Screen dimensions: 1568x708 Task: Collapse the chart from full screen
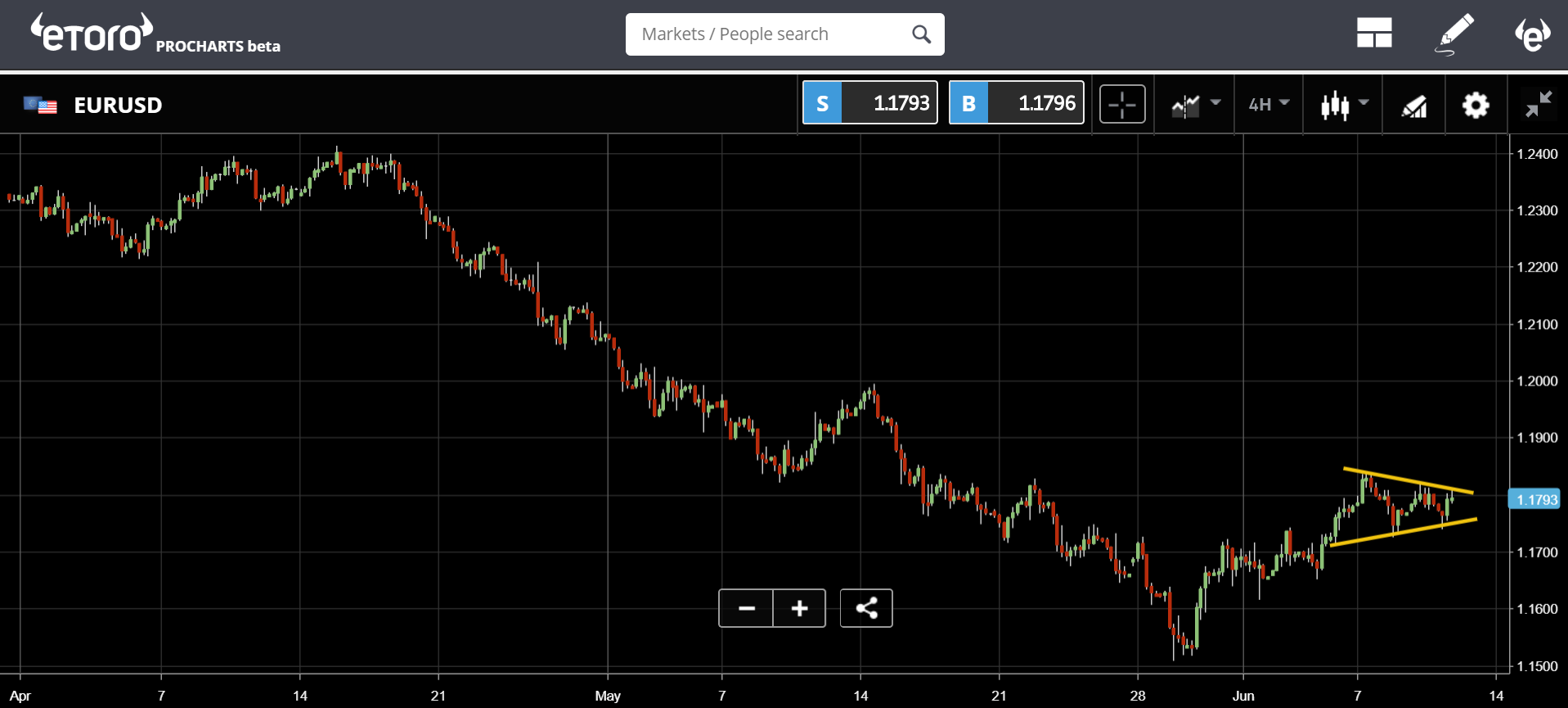pyautogui.click(x=1538, y=104)
